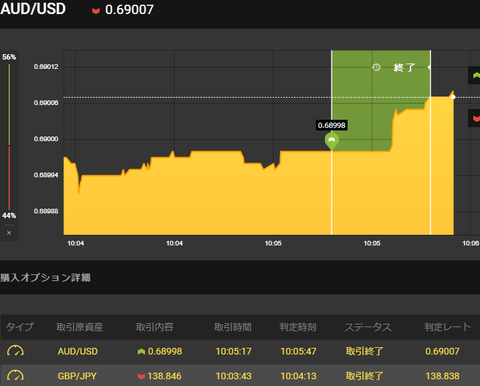Click the small arrow at expiry line top
Screen dimensions: 480x386
(x=429, y=67)
